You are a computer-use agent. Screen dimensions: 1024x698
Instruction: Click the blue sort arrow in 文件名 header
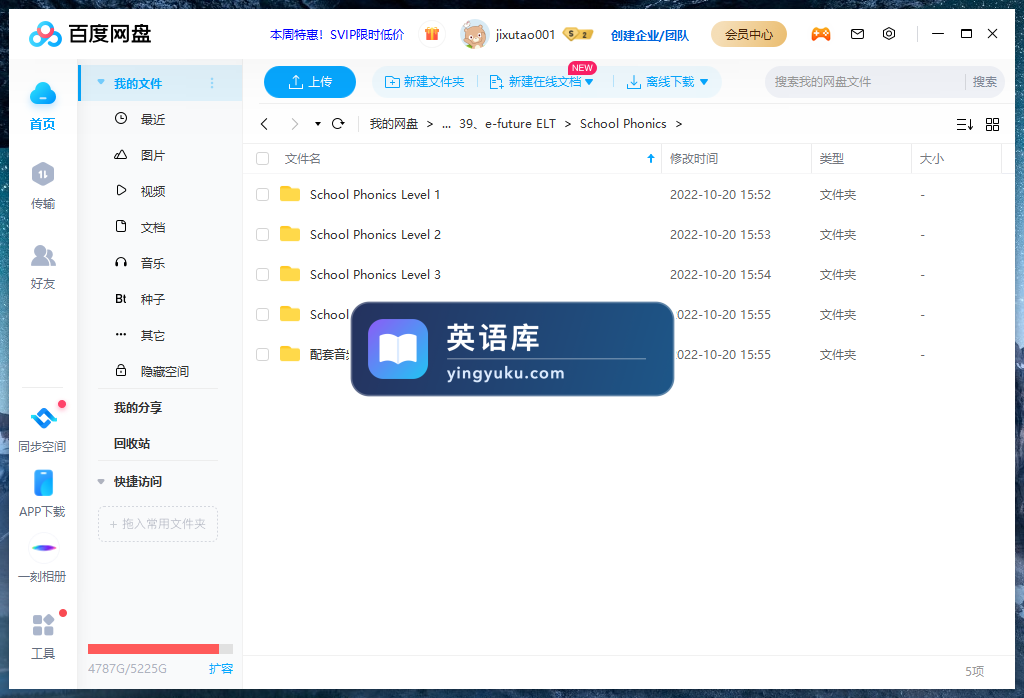pyautogui.click(x=650, y=158)
